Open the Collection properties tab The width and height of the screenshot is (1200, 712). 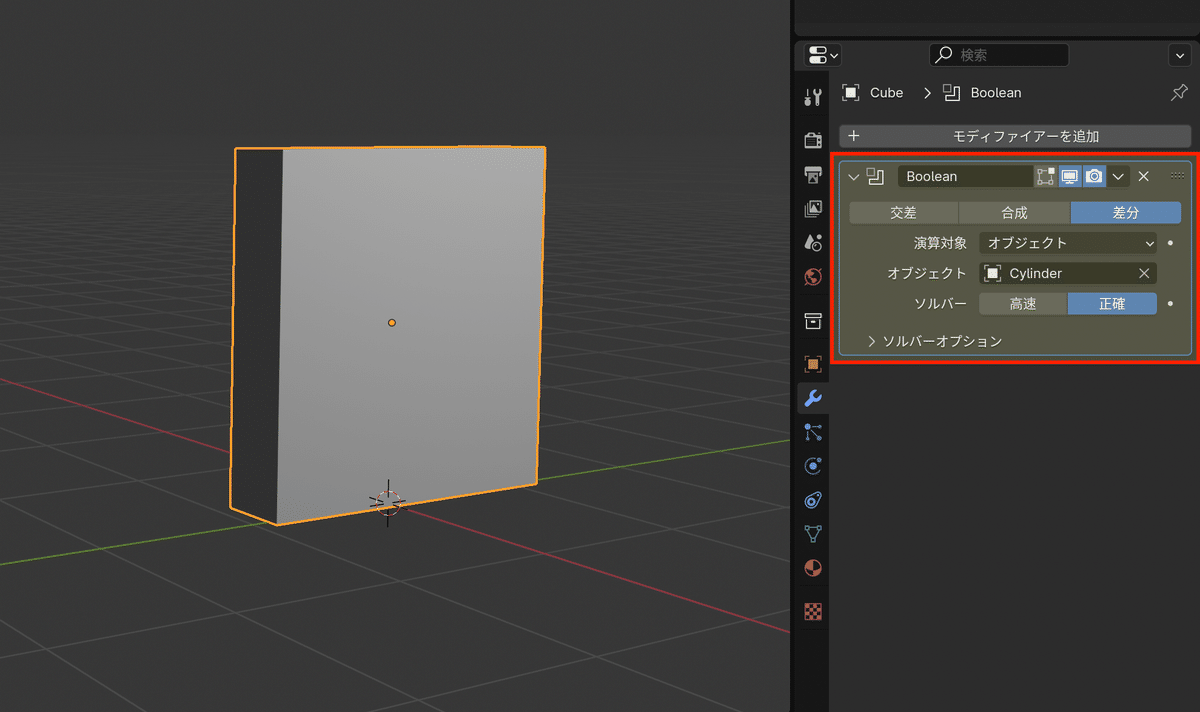tap(813, 320)
